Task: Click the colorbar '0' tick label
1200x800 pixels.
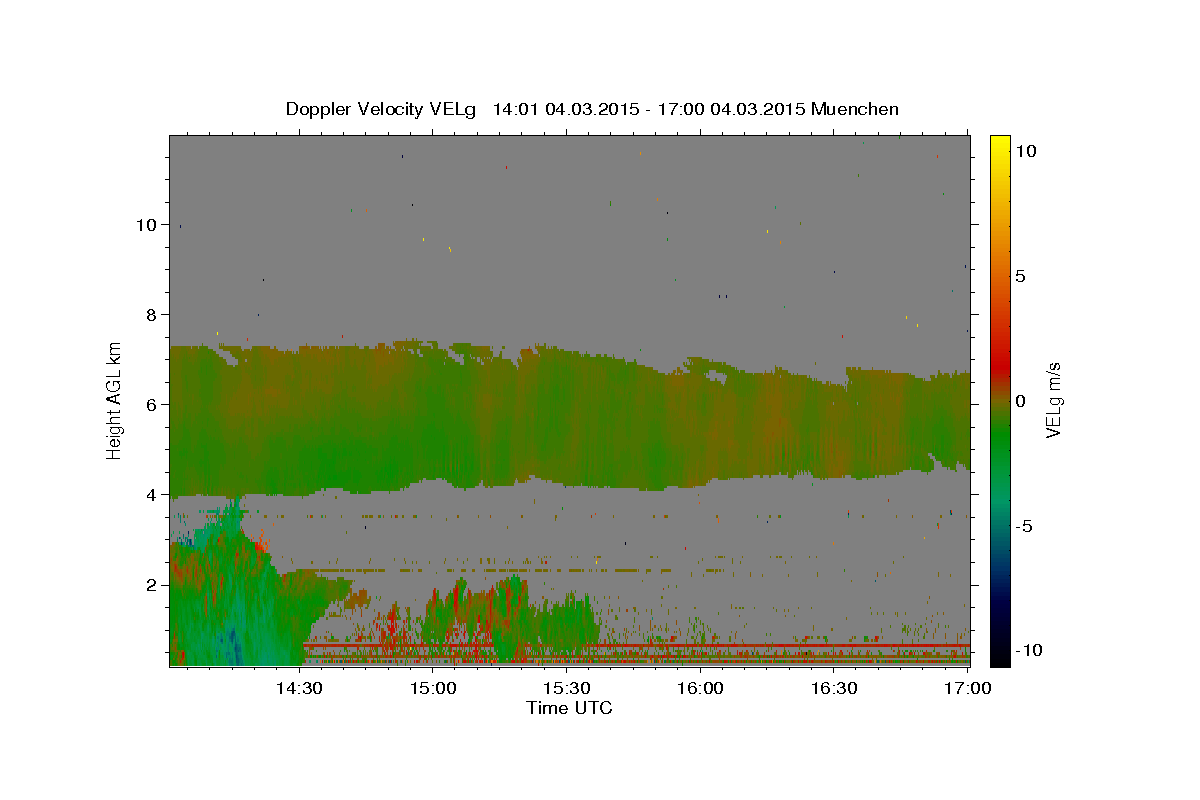Action: 1020,401
